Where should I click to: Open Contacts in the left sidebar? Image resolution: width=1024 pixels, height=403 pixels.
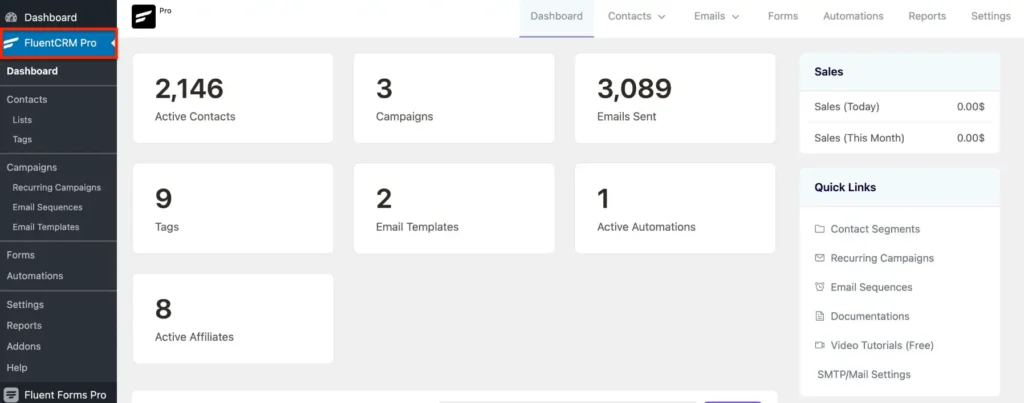coord(27,99)
